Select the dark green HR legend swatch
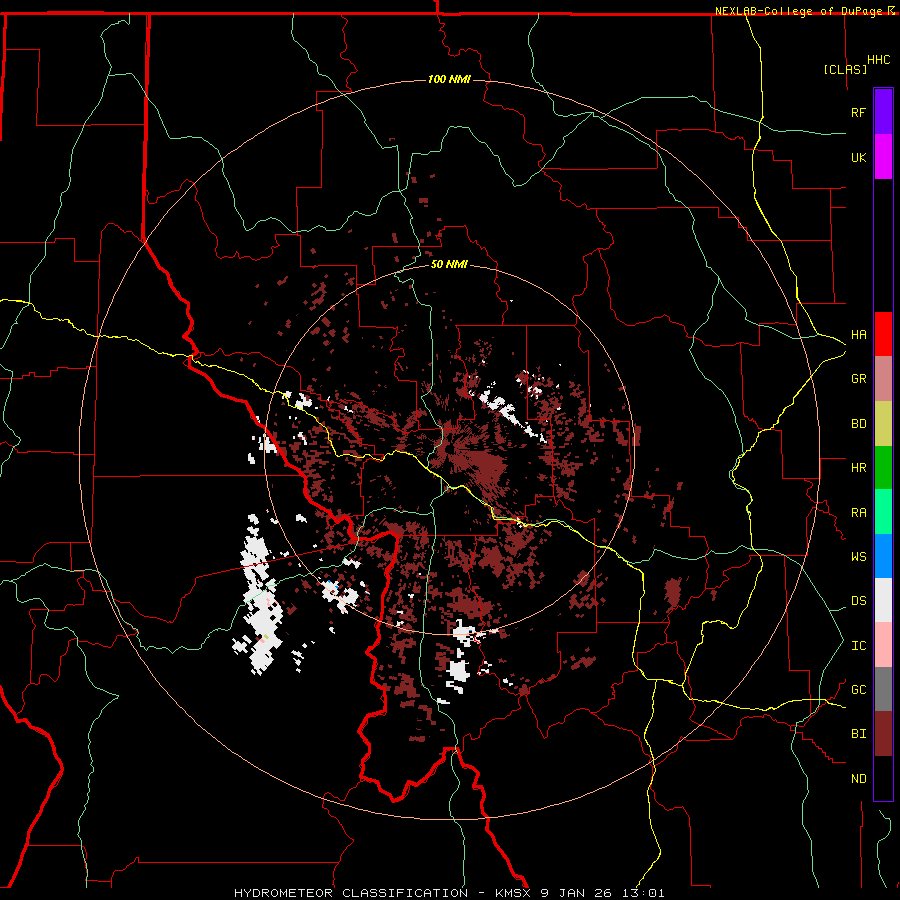The image size is (900, 900). (883, 468)
